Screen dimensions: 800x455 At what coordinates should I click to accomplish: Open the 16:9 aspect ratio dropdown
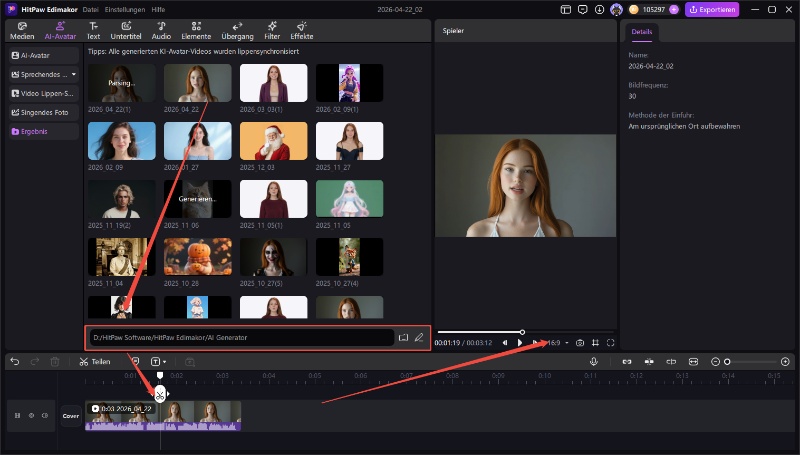coord(557,343)
